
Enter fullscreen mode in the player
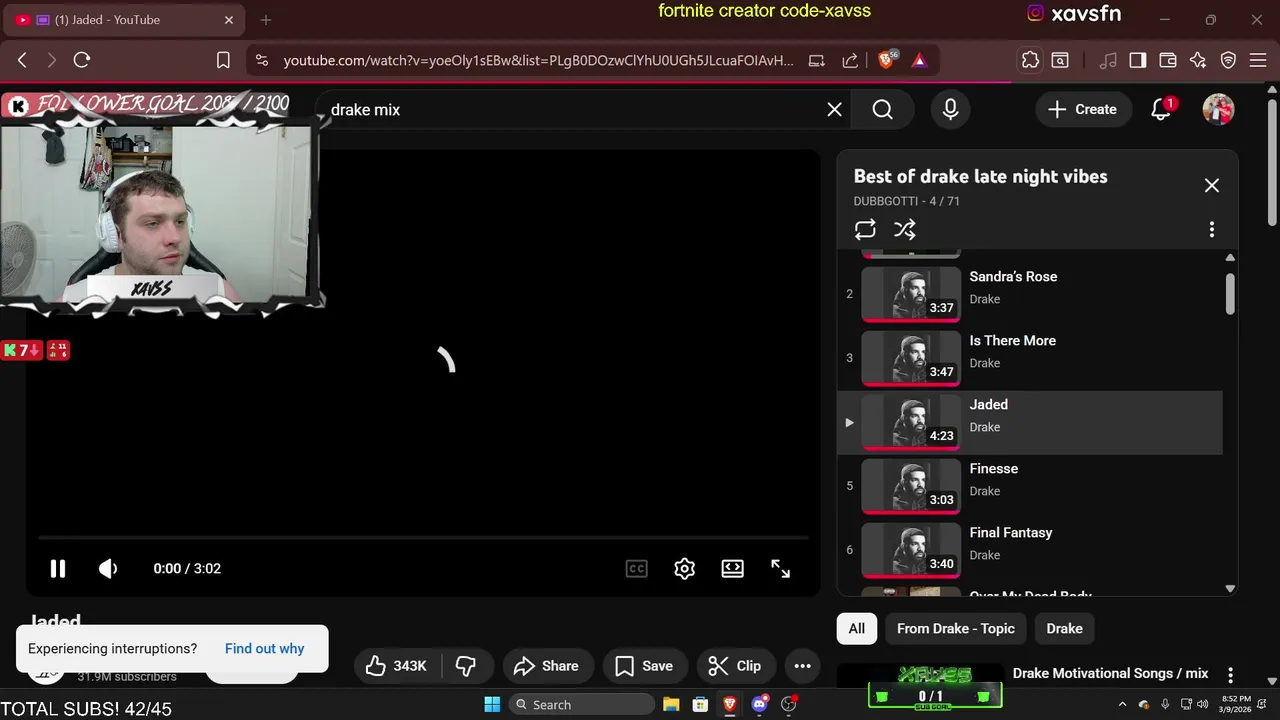[780, 568]
